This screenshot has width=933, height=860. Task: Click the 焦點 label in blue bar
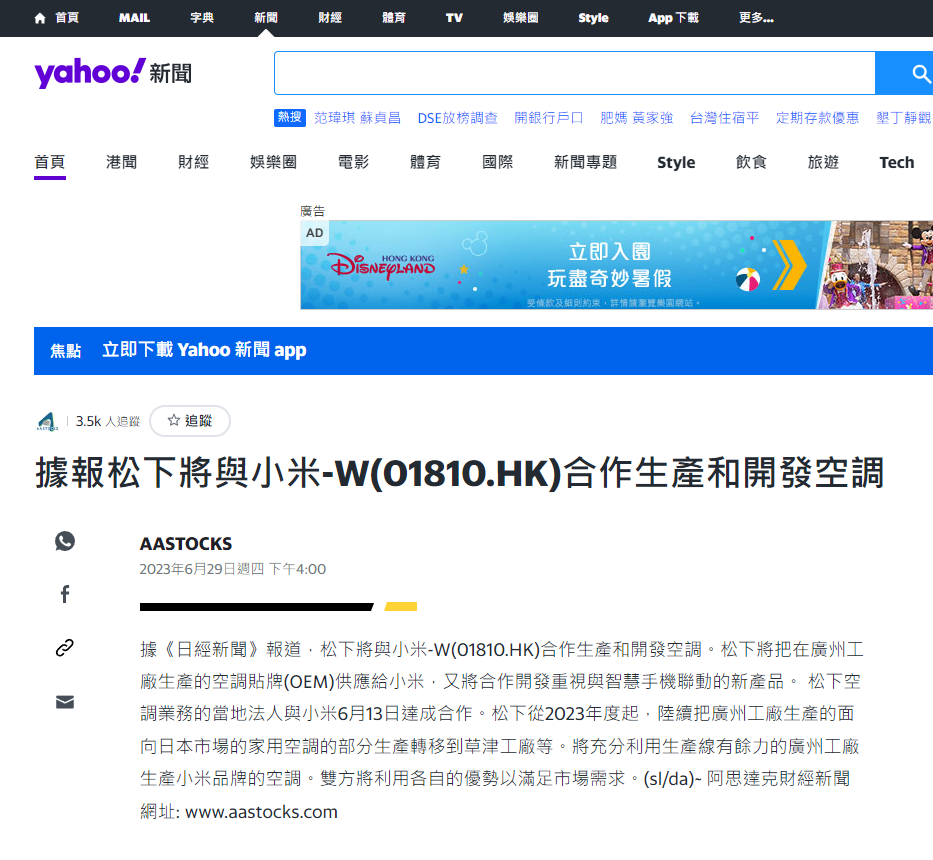point(65,351)
